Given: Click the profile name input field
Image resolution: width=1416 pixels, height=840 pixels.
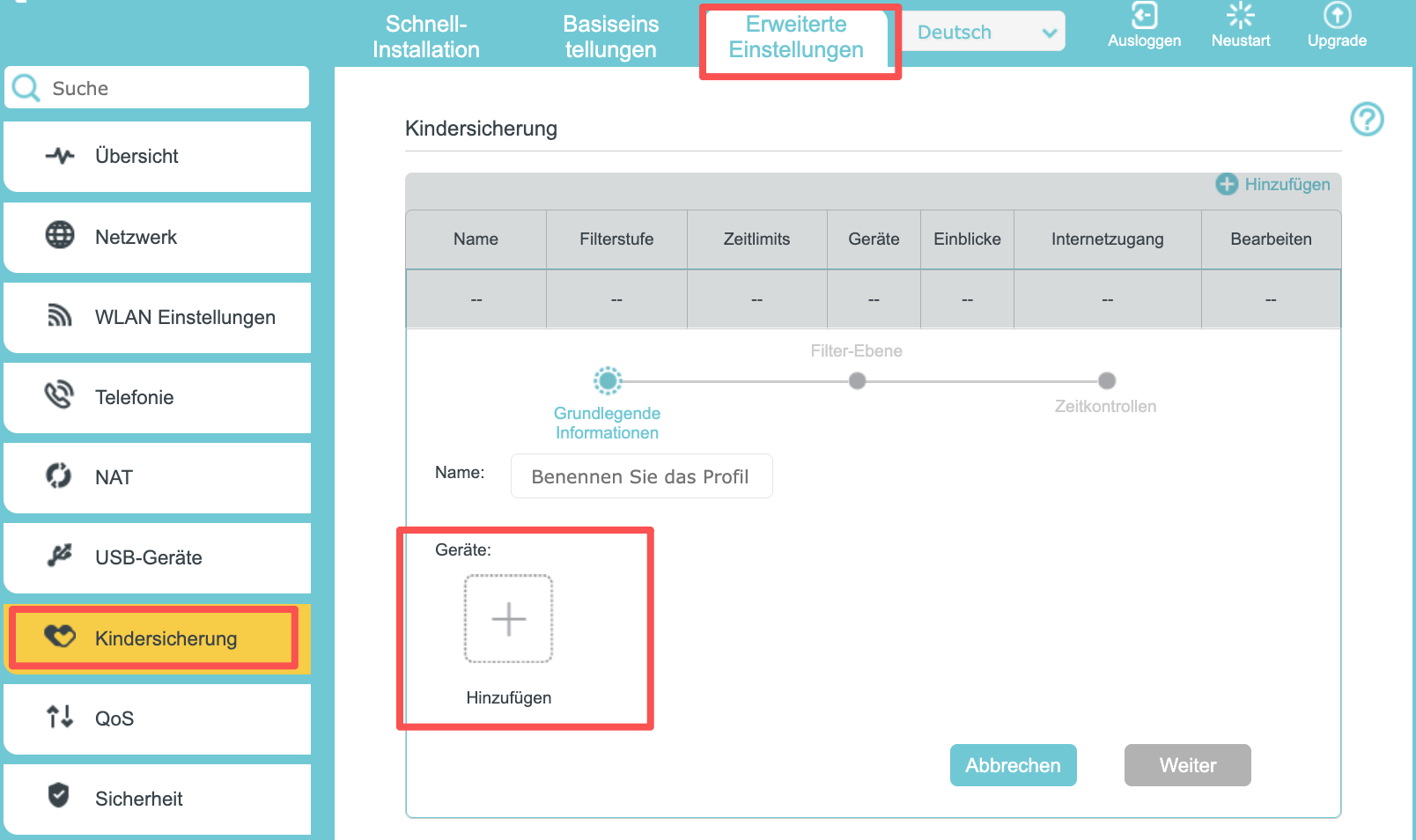Looking at the screenshot, I should (x=642, y=476).
